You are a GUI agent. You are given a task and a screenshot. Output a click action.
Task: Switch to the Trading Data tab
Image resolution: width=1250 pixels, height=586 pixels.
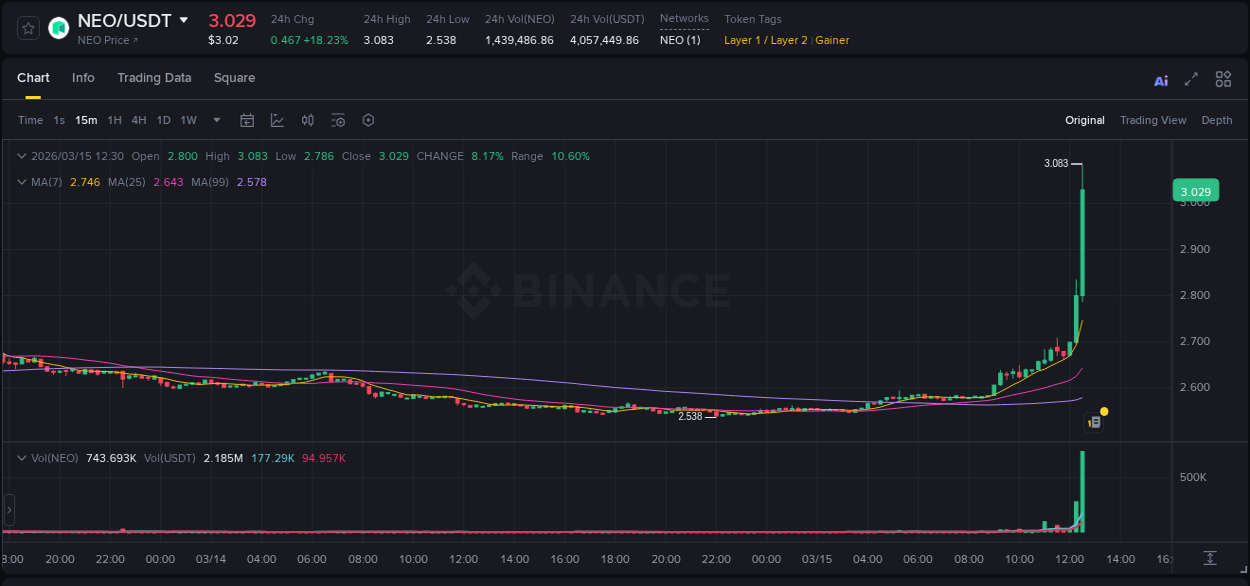154,77
